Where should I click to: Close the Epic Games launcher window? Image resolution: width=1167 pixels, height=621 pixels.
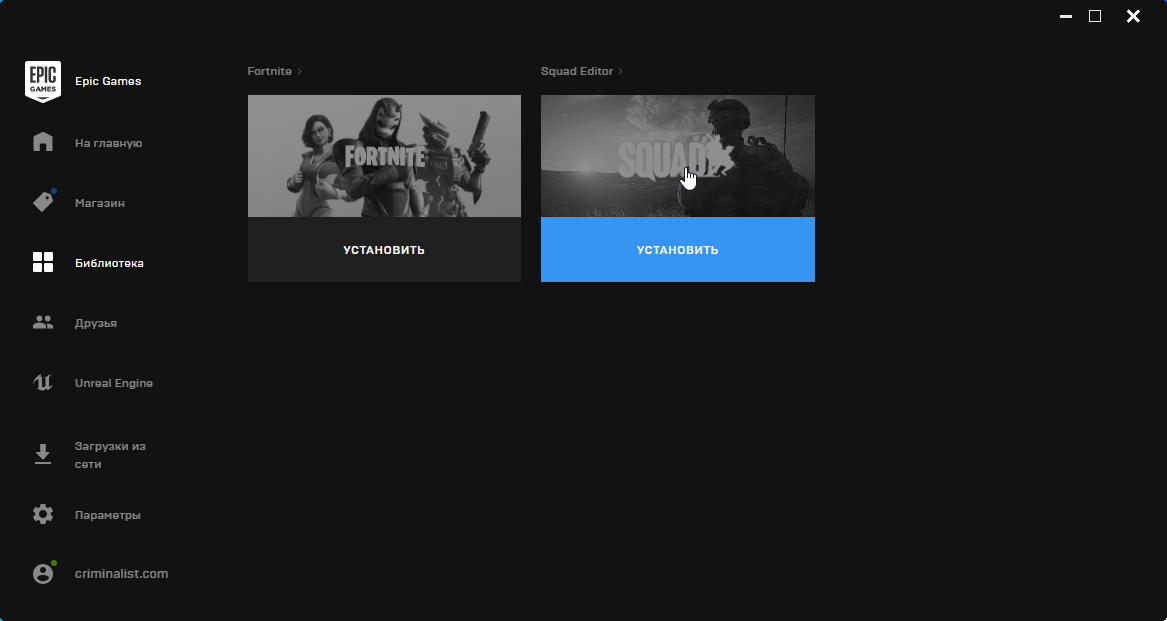point(1133,16)
